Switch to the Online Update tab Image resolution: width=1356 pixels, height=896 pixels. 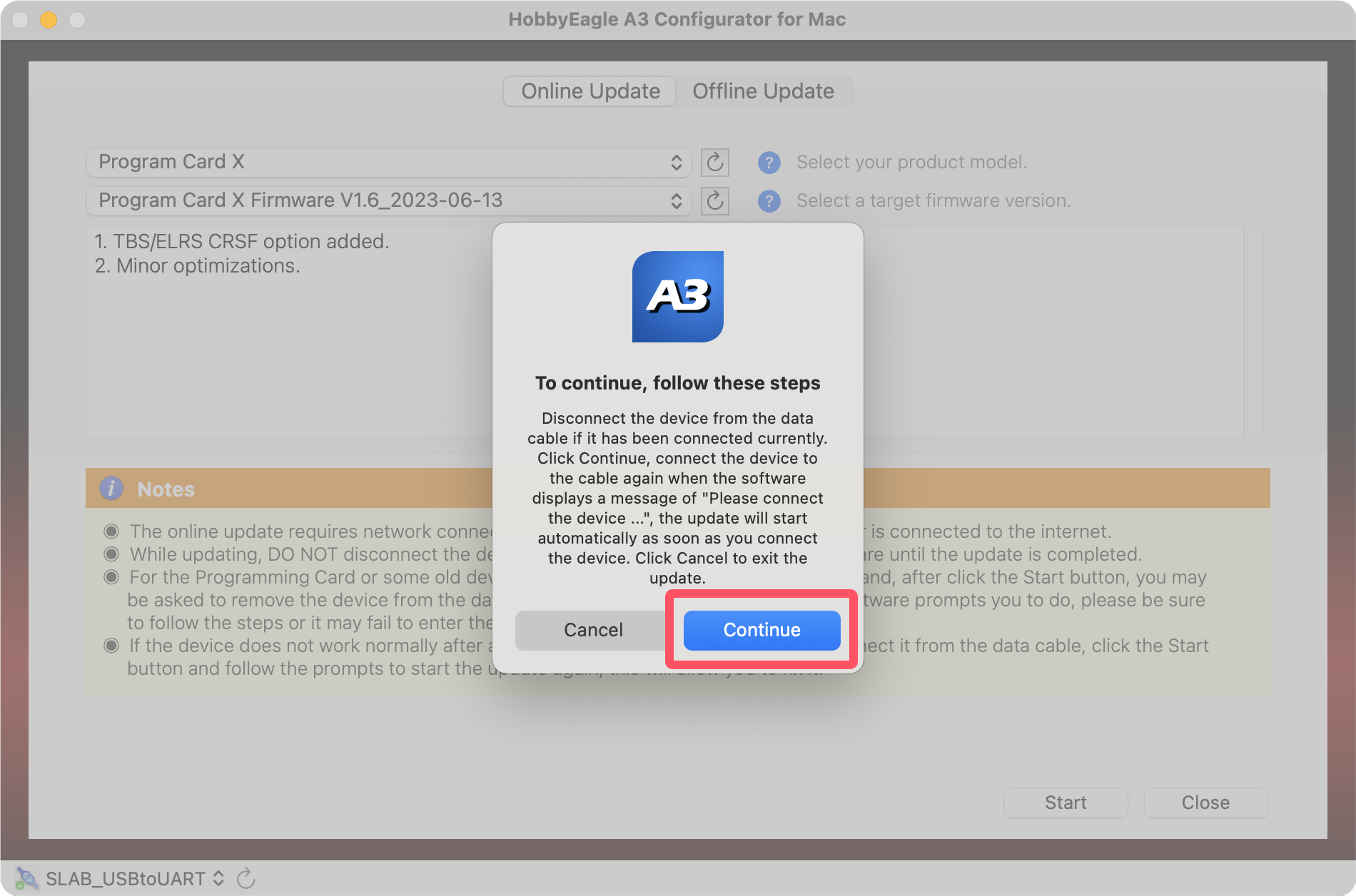590,91
